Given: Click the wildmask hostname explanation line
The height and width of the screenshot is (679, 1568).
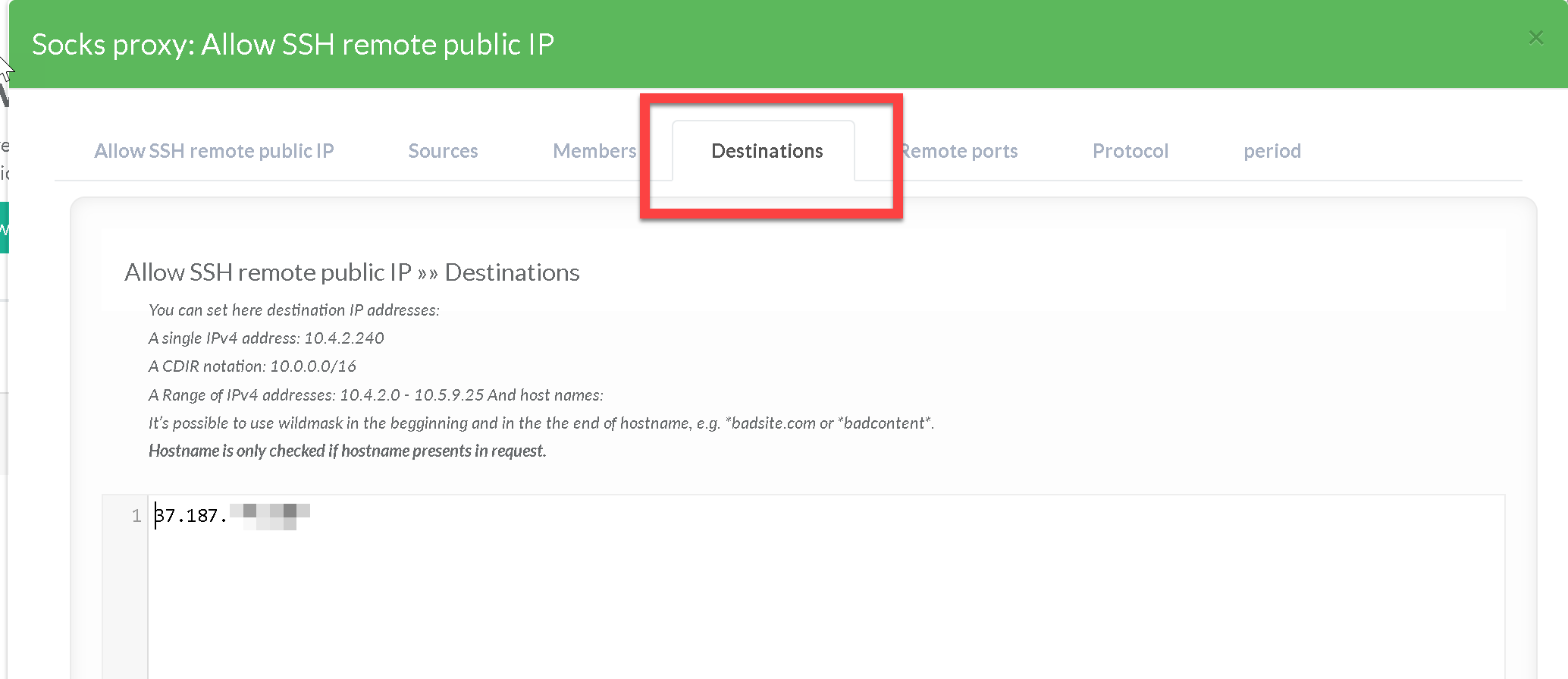Looking at the screenshot, I should click(541, 423).
